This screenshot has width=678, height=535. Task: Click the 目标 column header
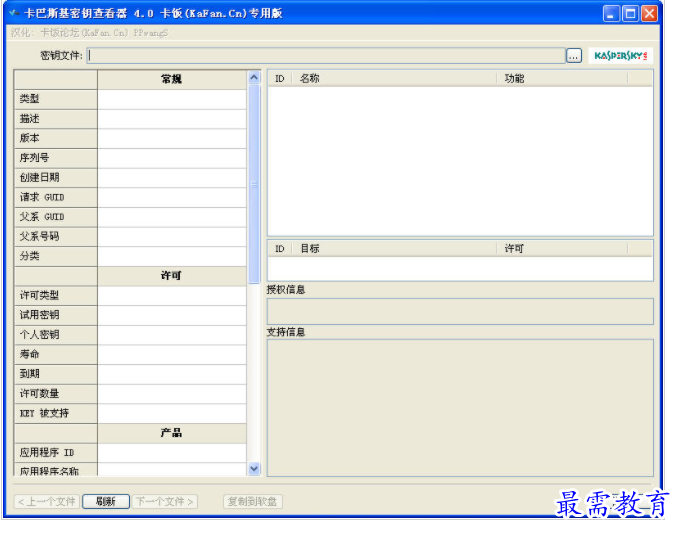pyautogui.click(x=394, y=249)
